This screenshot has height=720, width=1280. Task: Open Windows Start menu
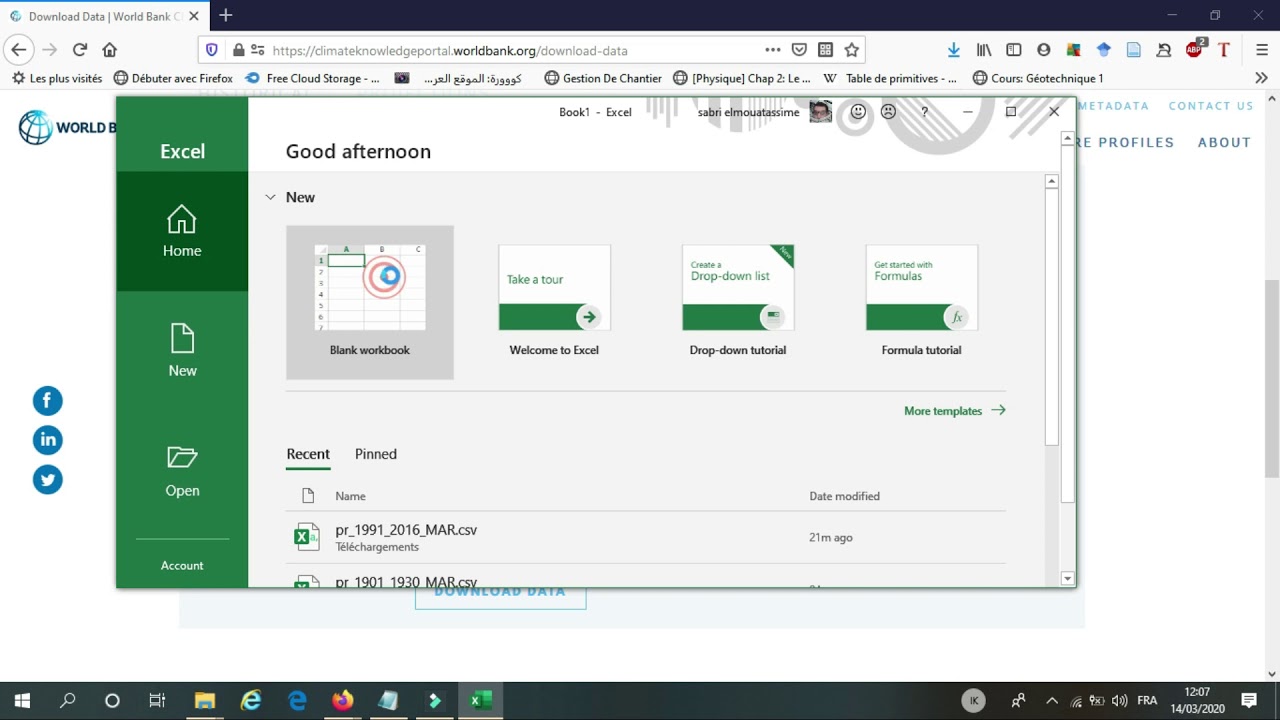click(x=21, y=701)
